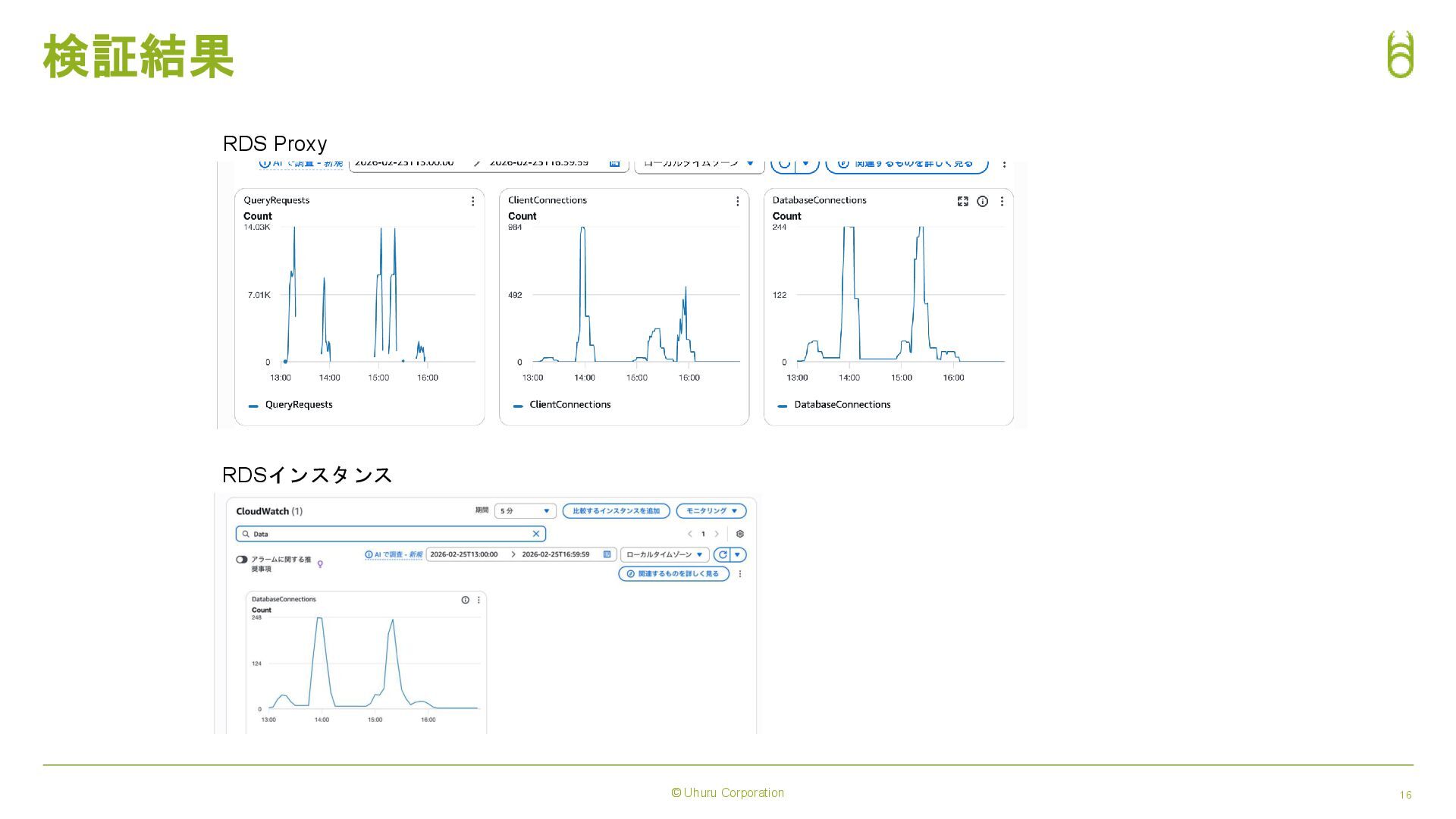Refresh the CloudWatch metrics
The width and height of the screenshot is (1456, 819).
pyautogui.click(x=722, y=554)
